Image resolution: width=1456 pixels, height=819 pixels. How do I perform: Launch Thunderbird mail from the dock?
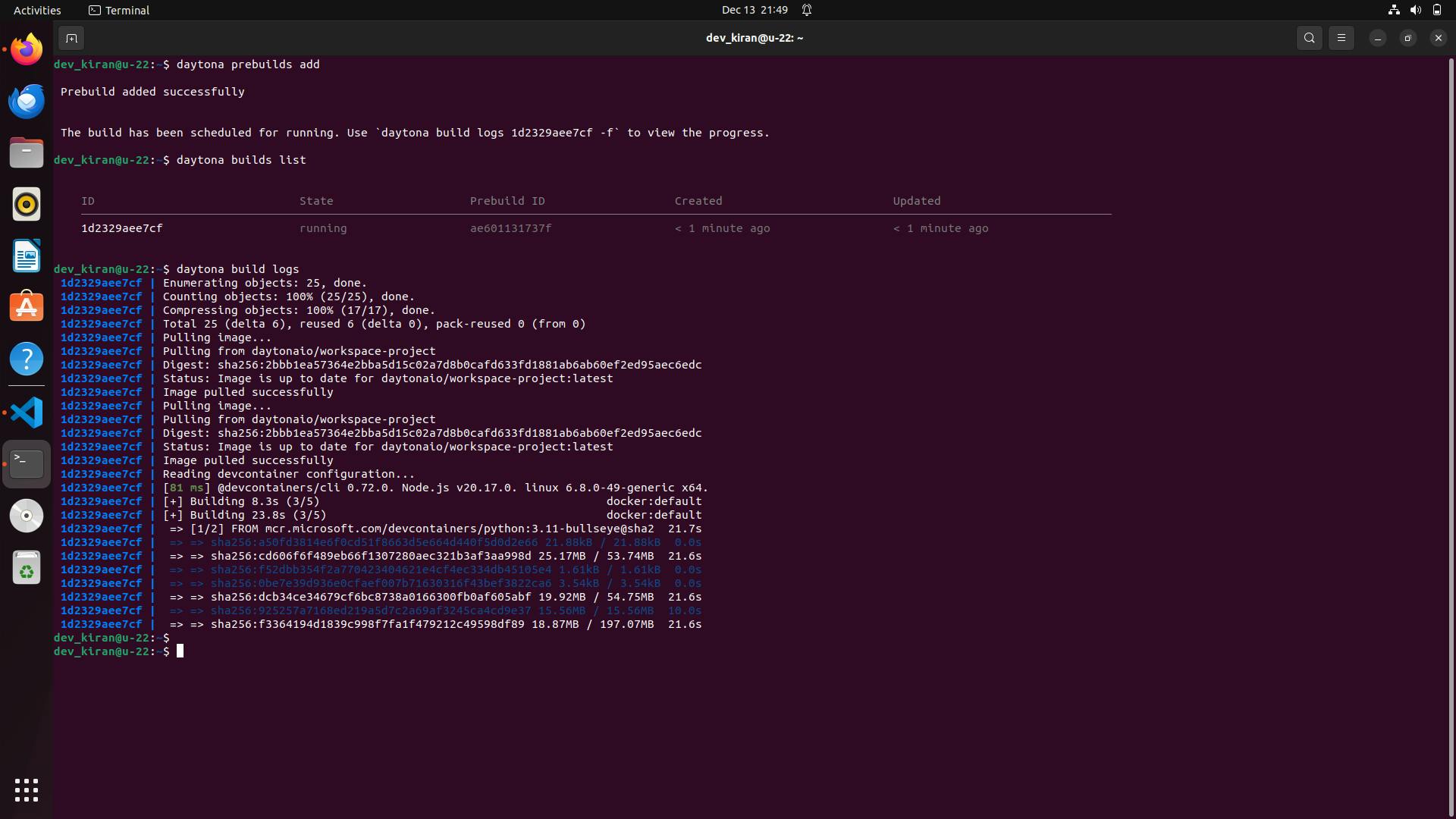pos(27,101)
